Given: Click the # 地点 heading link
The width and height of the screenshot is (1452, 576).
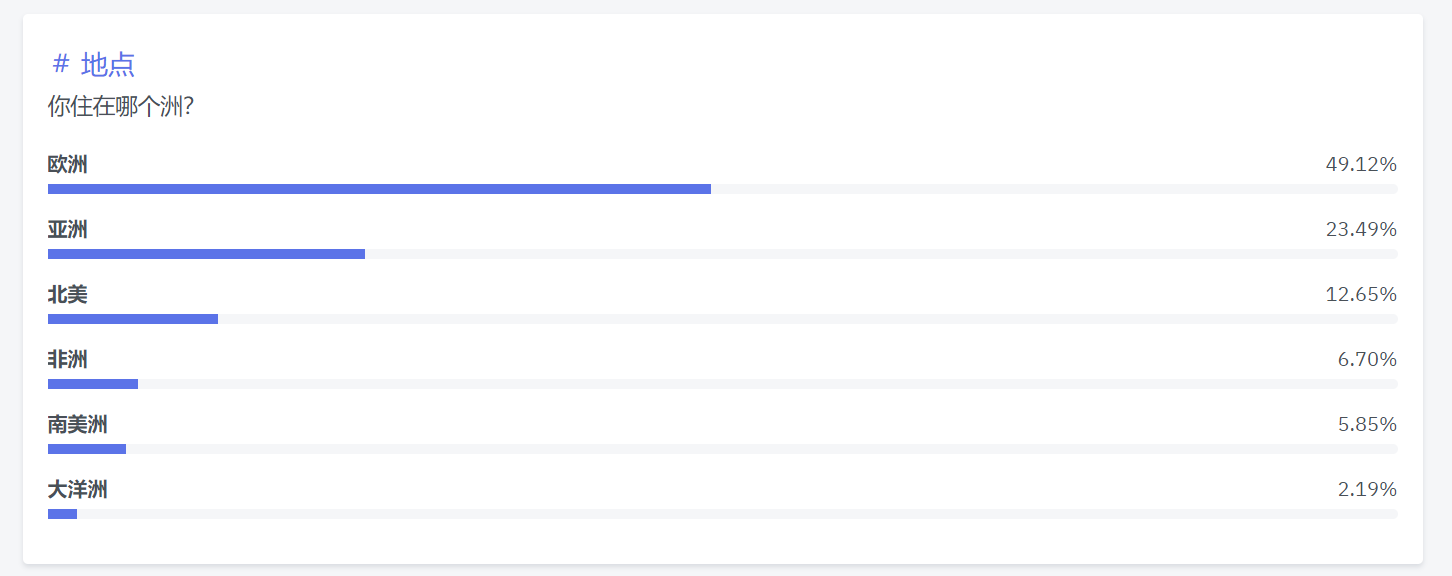Looking at the screenshot, I should [x=93, y=65].
